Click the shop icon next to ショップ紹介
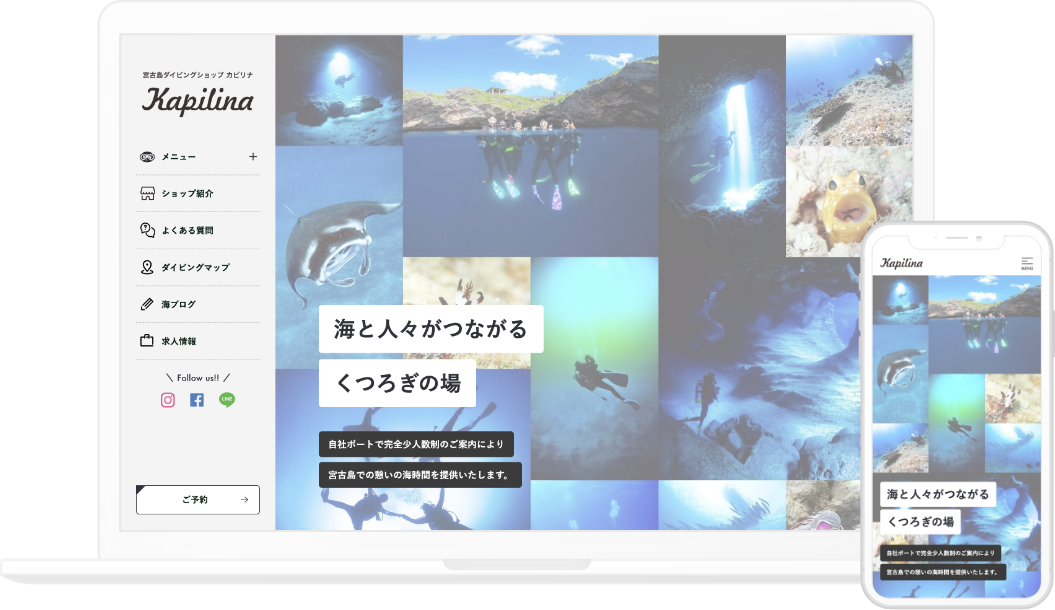The height and width of the screenshot is (610, 1055). tap(147, 194)
